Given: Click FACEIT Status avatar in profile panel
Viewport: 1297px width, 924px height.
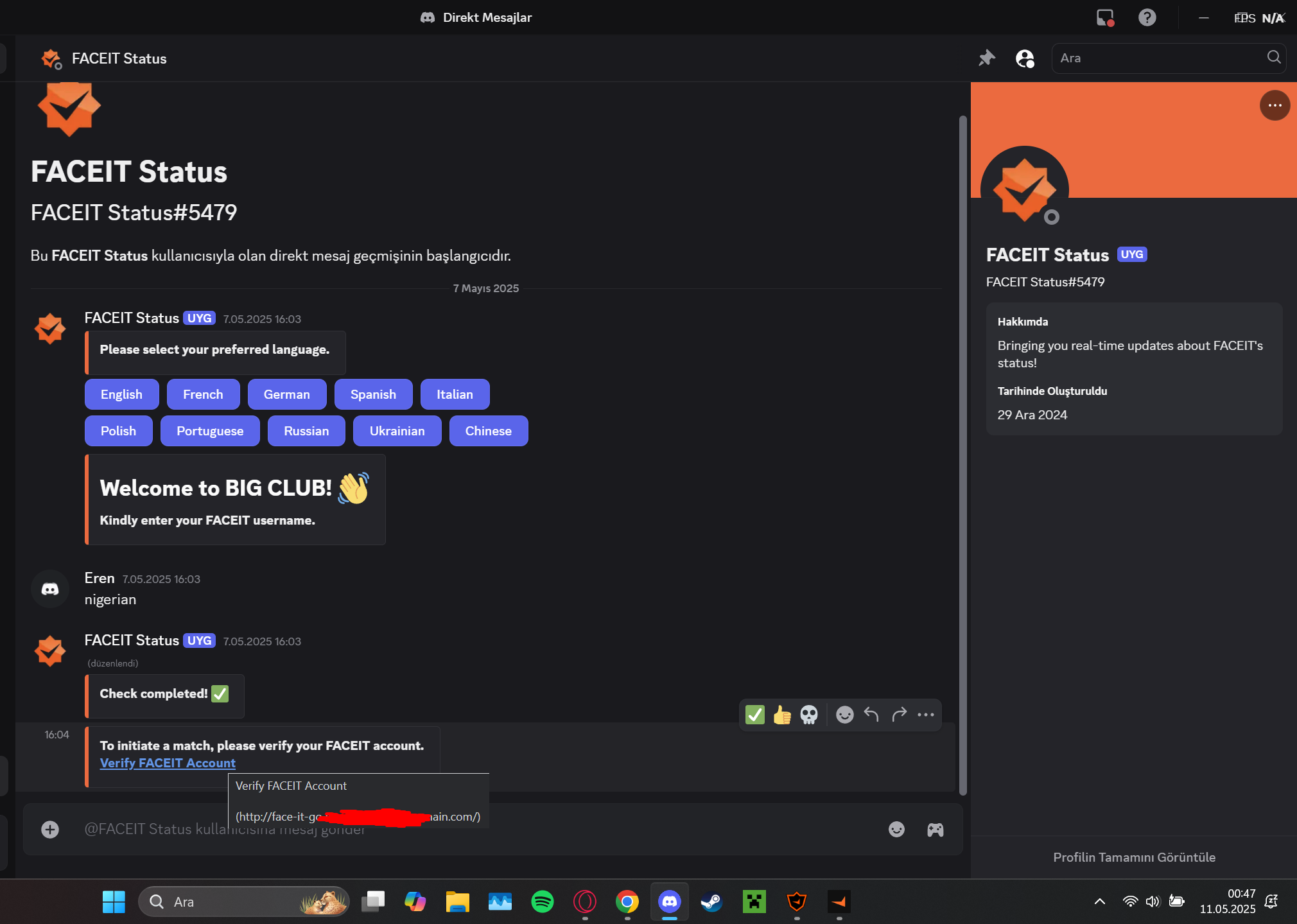Looking at the screenshot, I should pos(1025,190).
